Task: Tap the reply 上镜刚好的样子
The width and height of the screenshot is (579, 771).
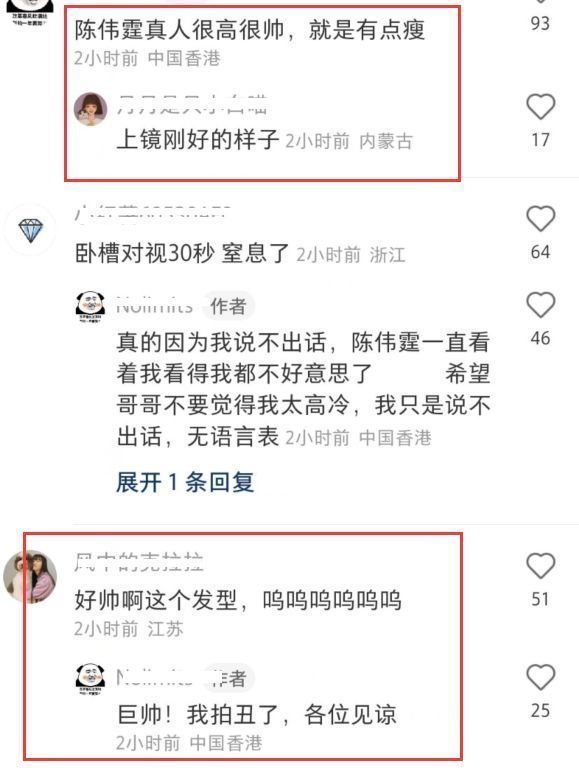Action: 198,140
